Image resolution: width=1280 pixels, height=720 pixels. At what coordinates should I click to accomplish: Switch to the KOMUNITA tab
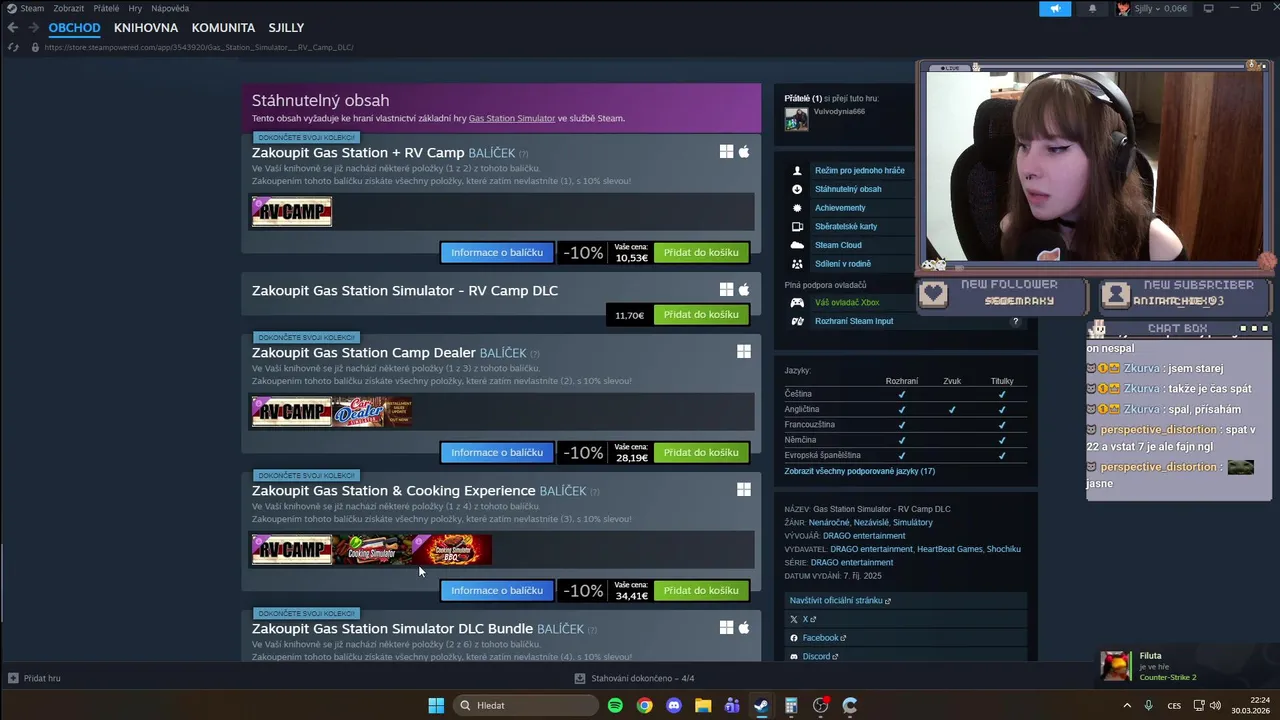click(x=223, y=28)
